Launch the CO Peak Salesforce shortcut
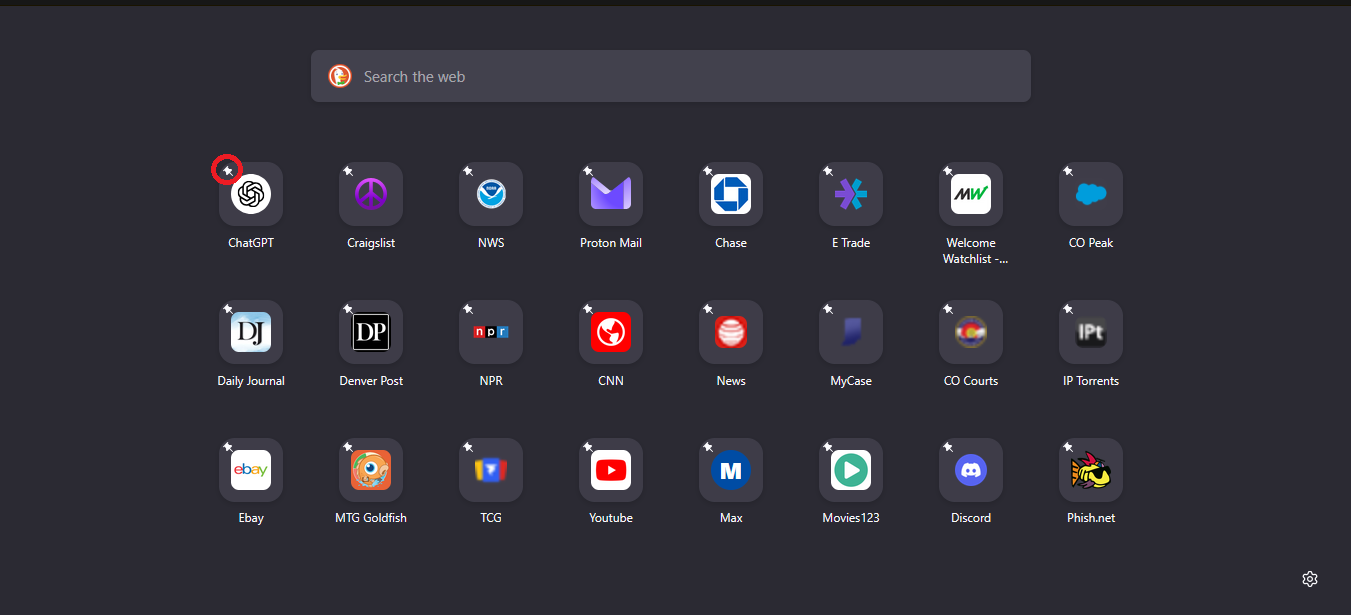This screenshot has width=1351, height=615. click(1091, 194)
